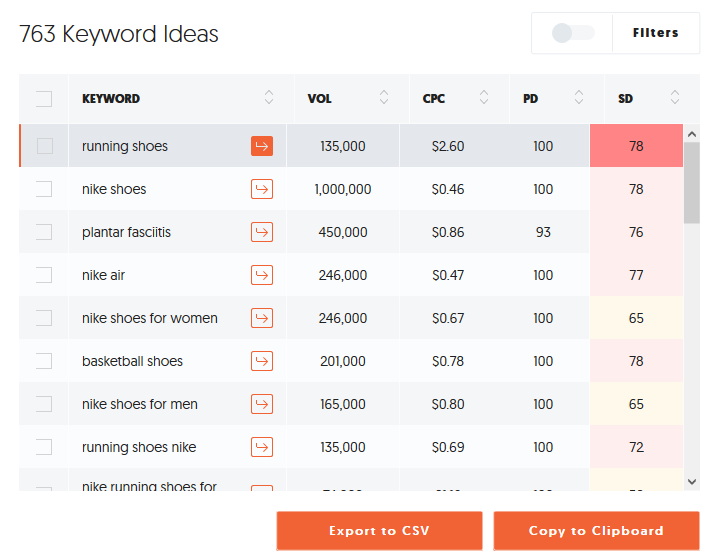Image resolution: width=722 pixels, height=557 pixels.
Task: Click arrow icon beside nike shoes keyword
Action: point(261,190)
